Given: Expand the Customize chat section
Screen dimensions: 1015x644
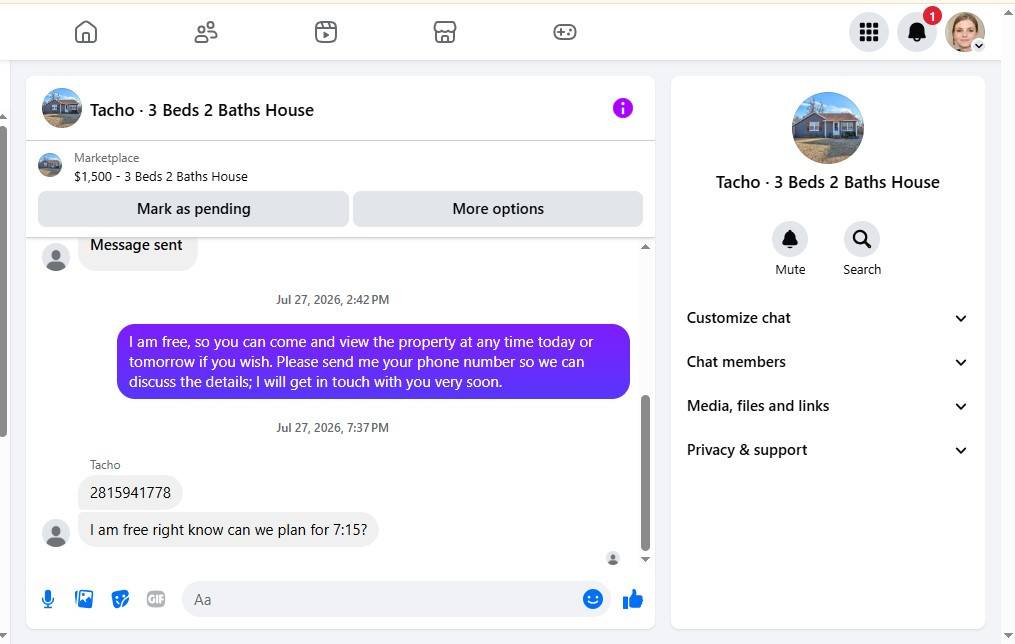Looking at the screenshot, I should (827, 318).
